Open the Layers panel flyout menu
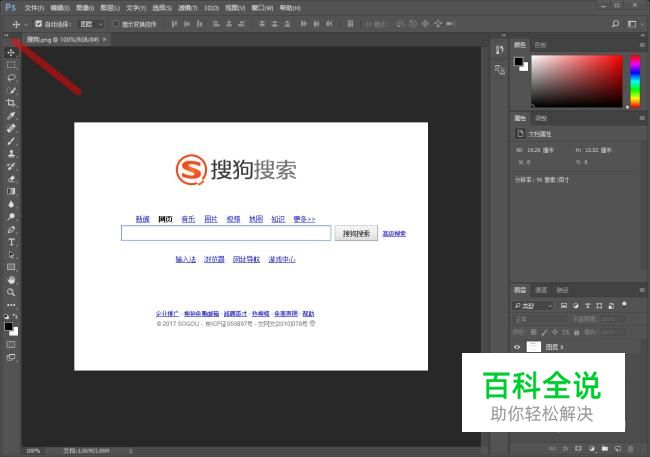The image size is (650, 457). (642, 290)
